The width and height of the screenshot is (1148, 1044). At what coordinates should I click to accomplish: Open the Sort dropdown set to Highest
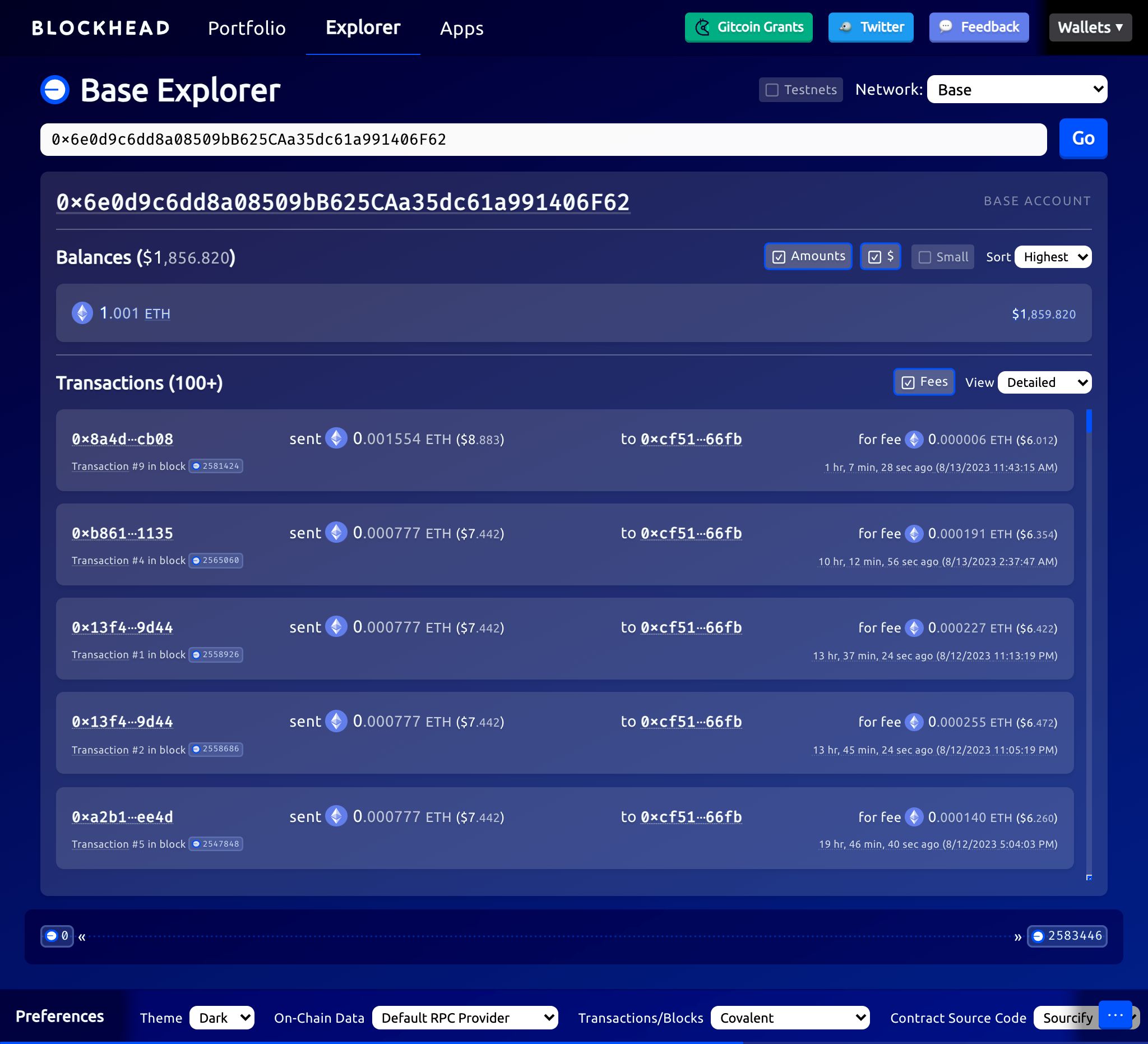click(x=1053, y=257)
